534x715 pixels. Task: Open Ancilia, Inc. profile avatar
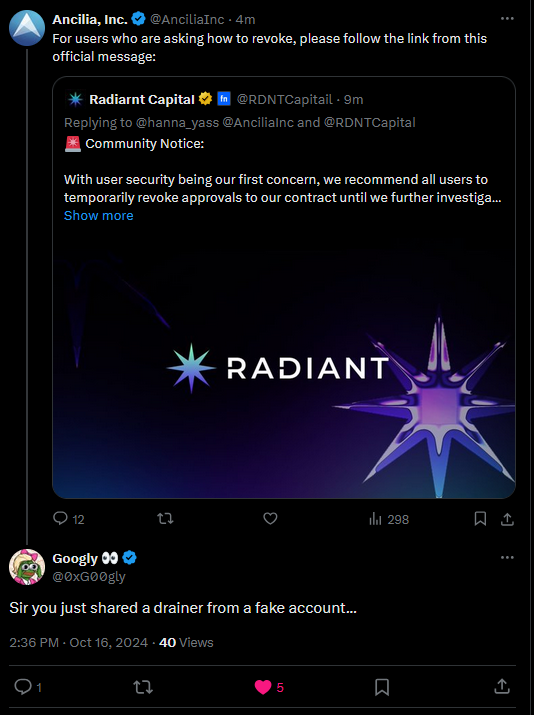(27, 28)
